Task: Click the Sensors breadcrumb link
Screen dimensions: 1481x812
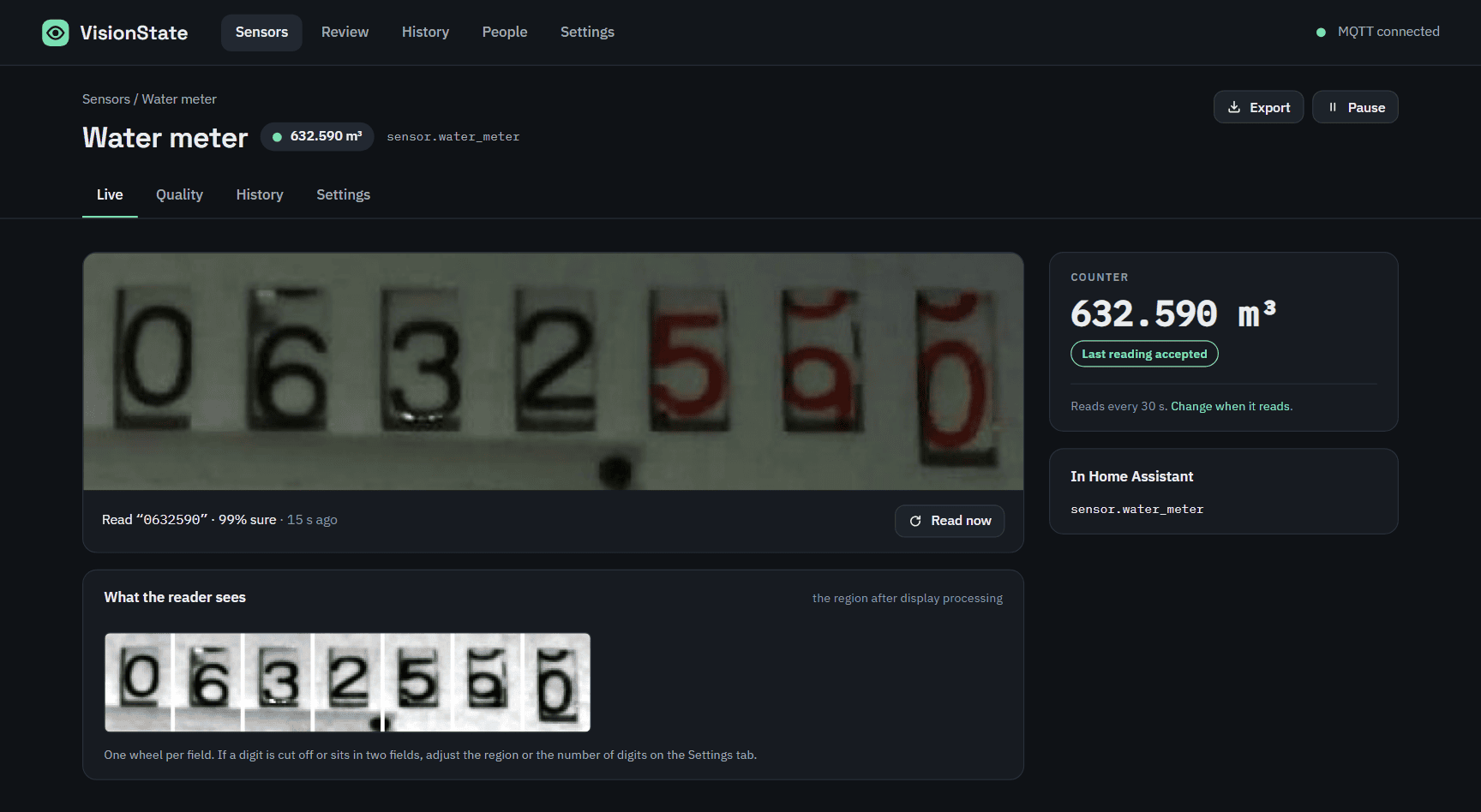Action: [x=106, y=99]
